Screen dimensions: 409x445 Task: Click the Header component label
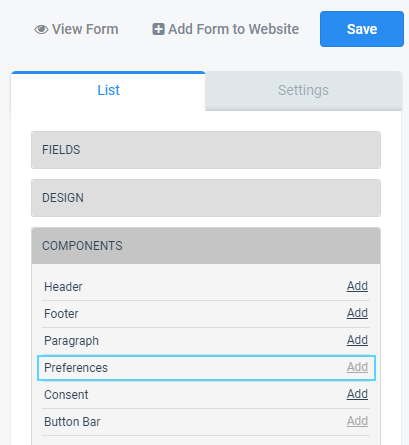pyautogui.click(x=63, y=287)
